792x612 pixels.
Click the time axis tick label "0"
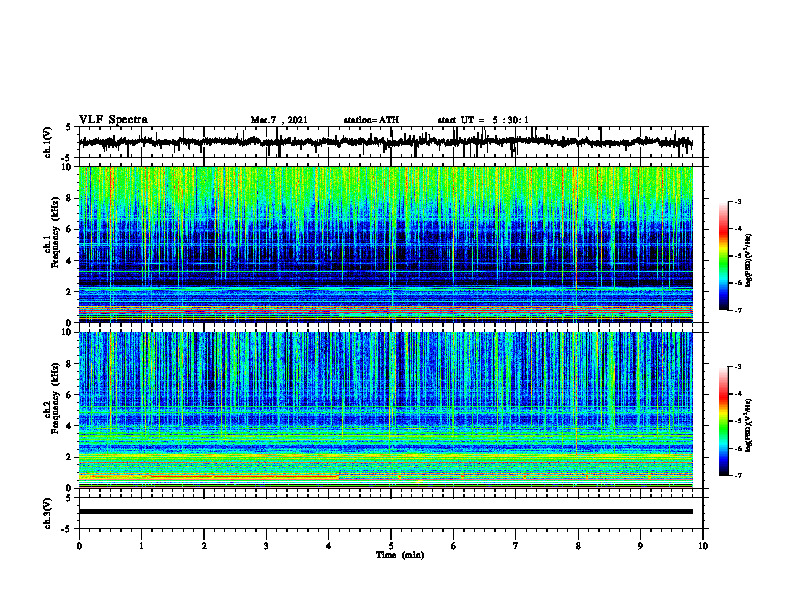79,546
